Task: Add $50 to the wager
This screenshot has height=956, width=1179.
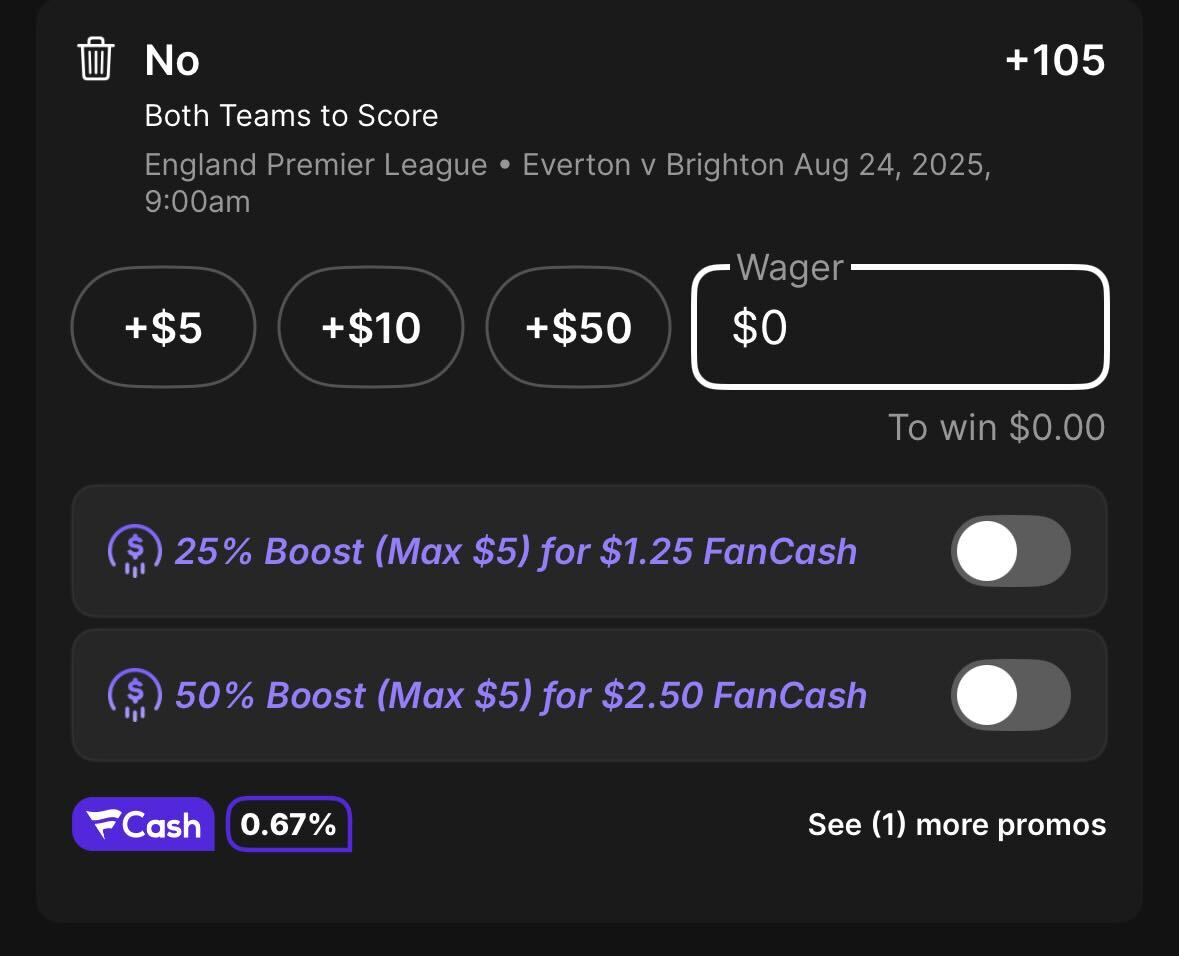Action: [x=578, y=327]
